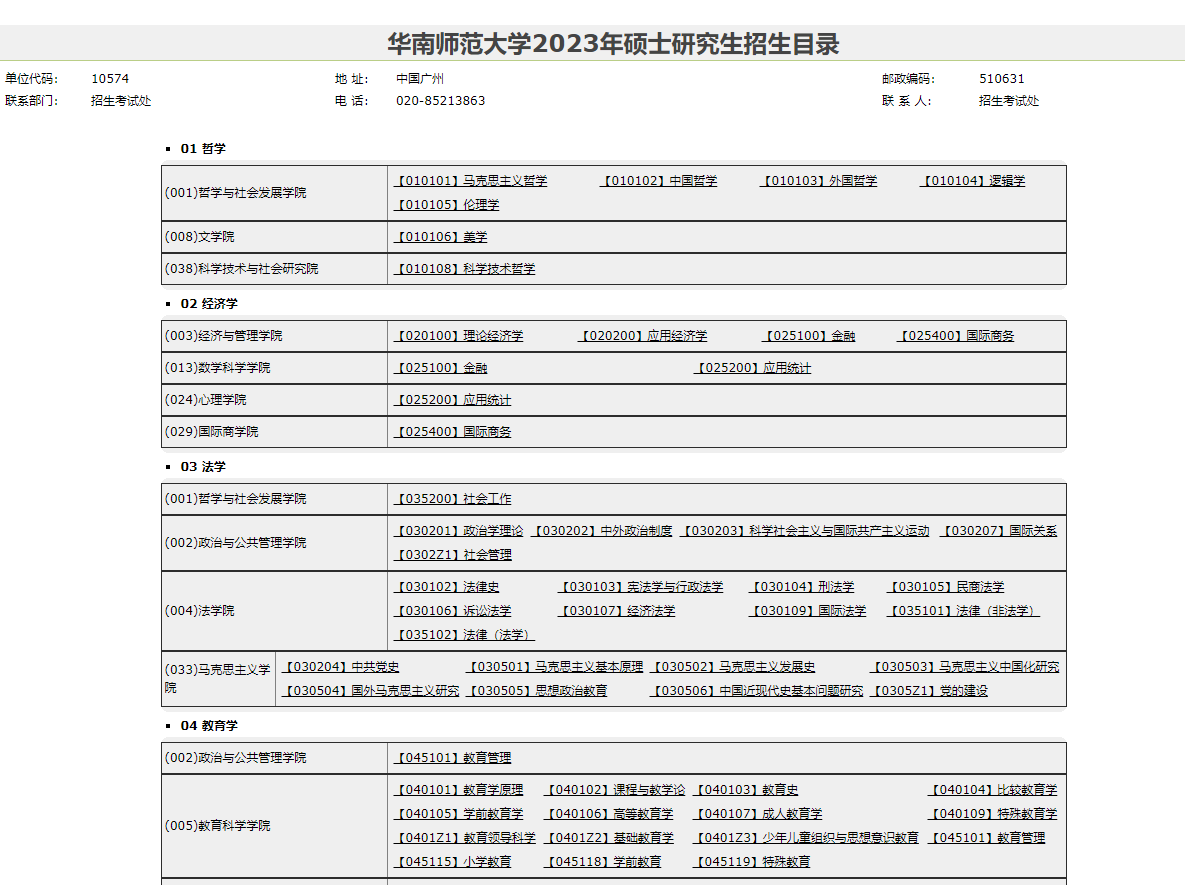This screenshot has width=1185, height=885.
Task: Open the 【045118】学前教育 link
Action: point(602,862)
